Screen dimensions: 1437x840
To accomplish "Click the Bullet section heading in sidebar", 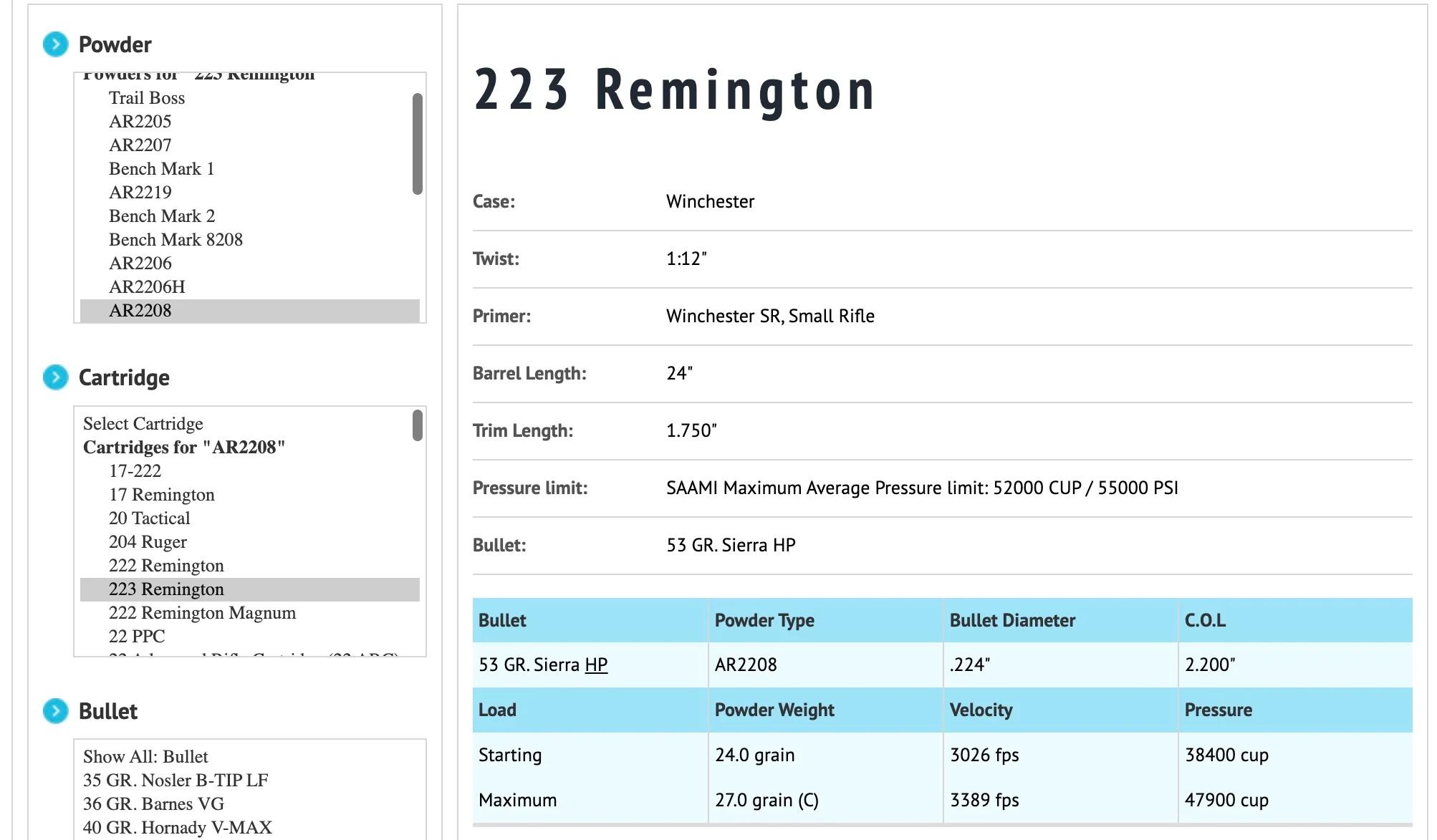I will pos(108,711).
